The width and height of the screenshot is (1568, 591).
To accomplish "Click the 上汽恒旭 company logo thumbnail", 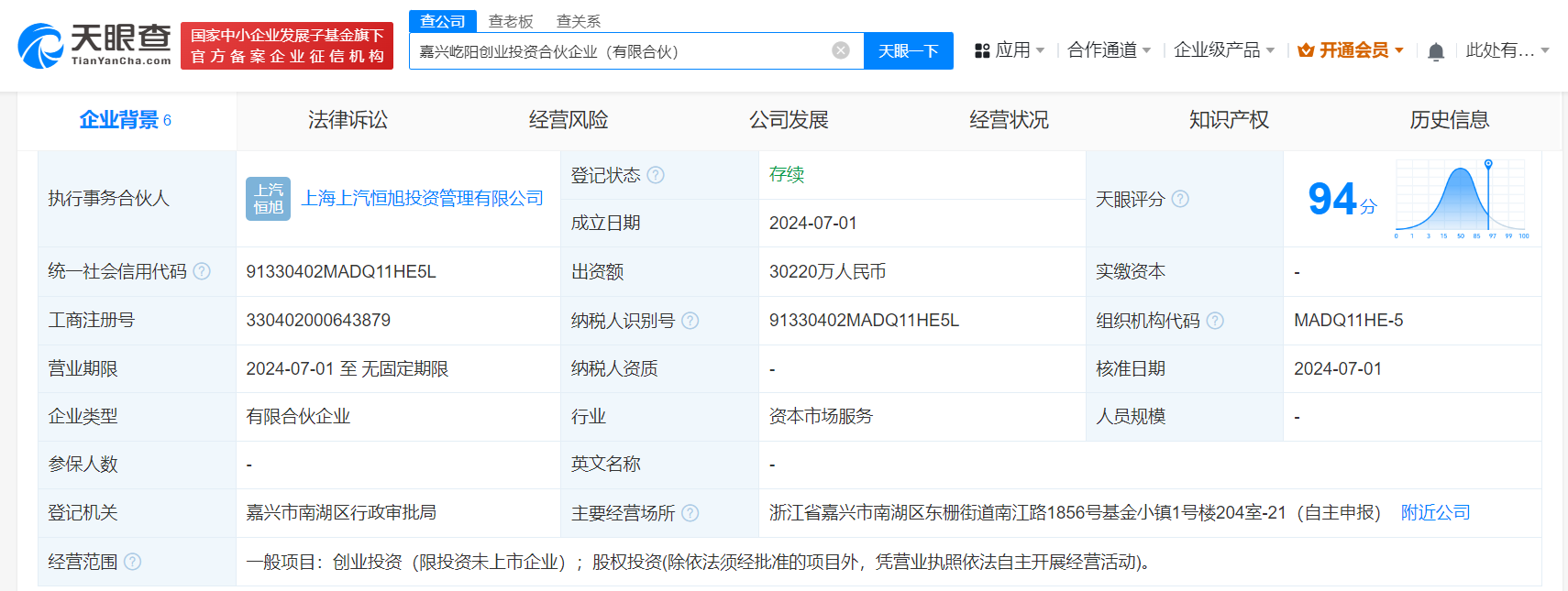I will [x=268, y=199].
